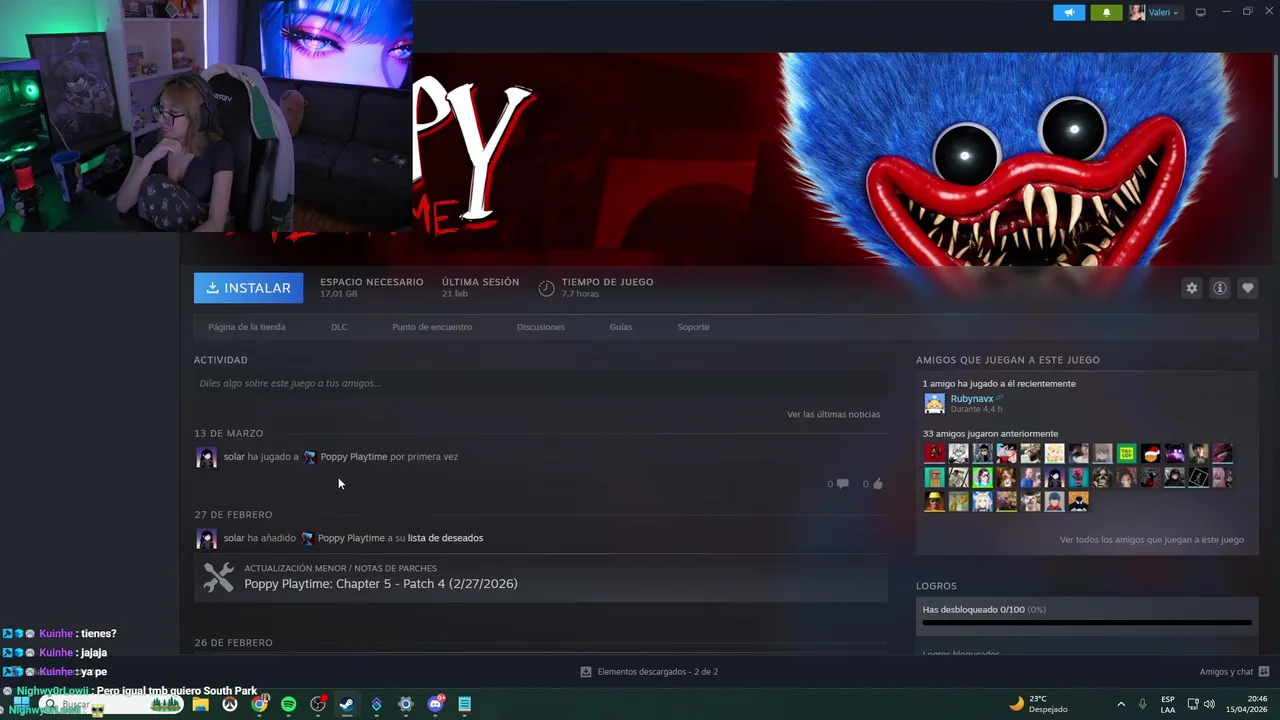Open Poppy Playtime link in 'por primera vez' entry
The image size is (1280, 720).
(x=353, y=457)
